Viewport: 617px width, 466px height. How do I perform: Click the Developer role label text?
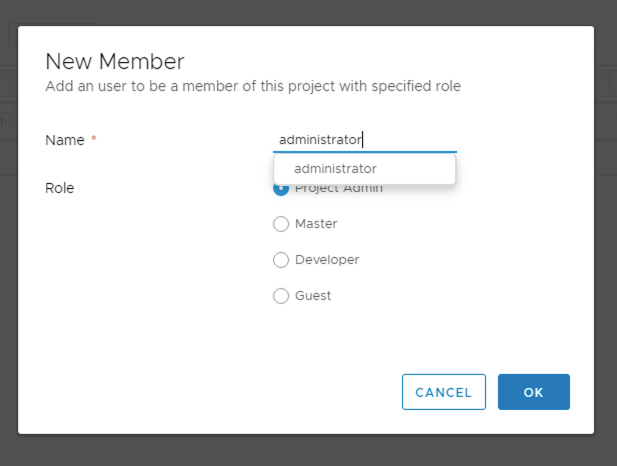point(327,260)
